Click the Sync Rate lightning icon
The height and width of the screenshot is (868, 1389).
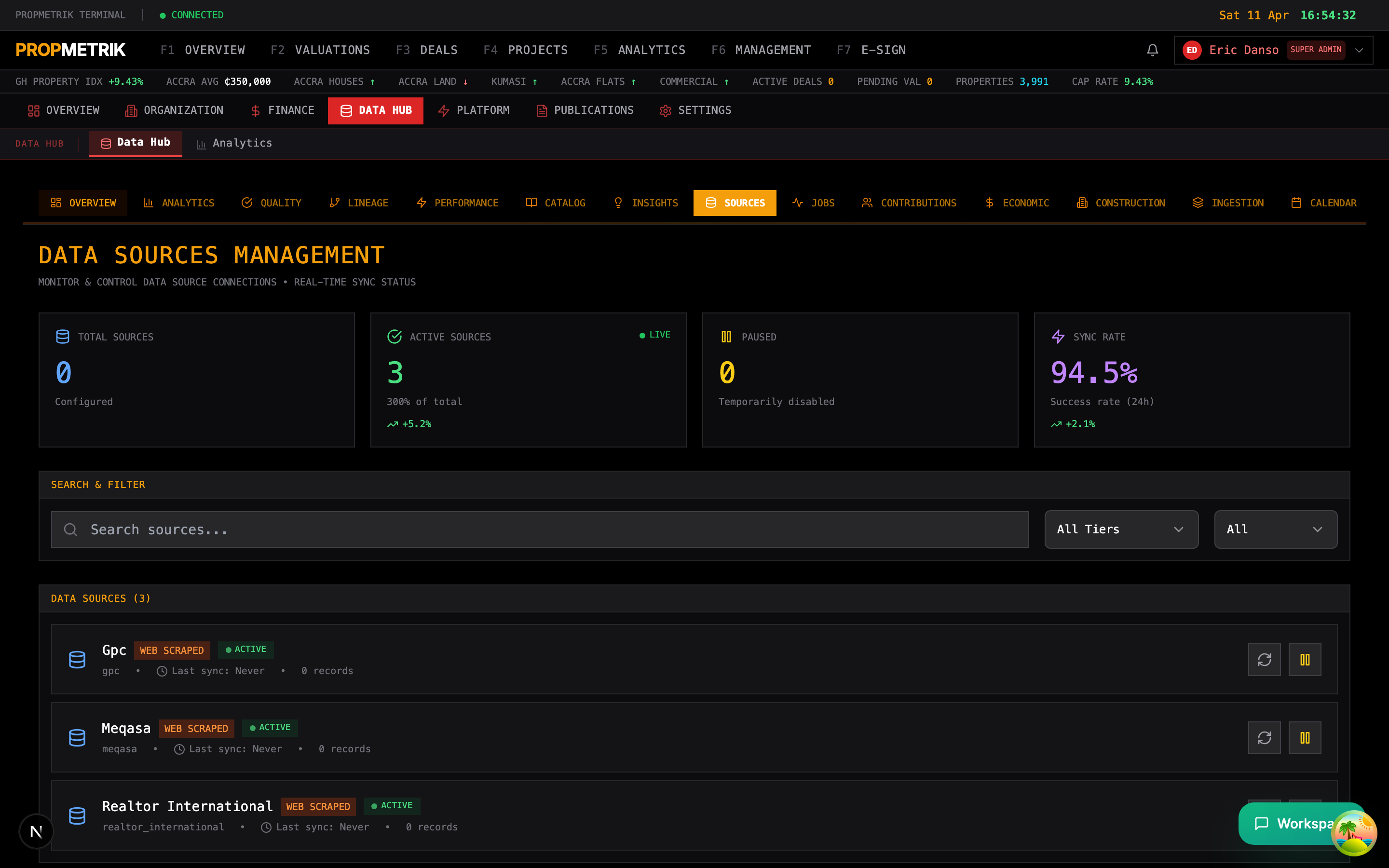[x=1058, y=337]
